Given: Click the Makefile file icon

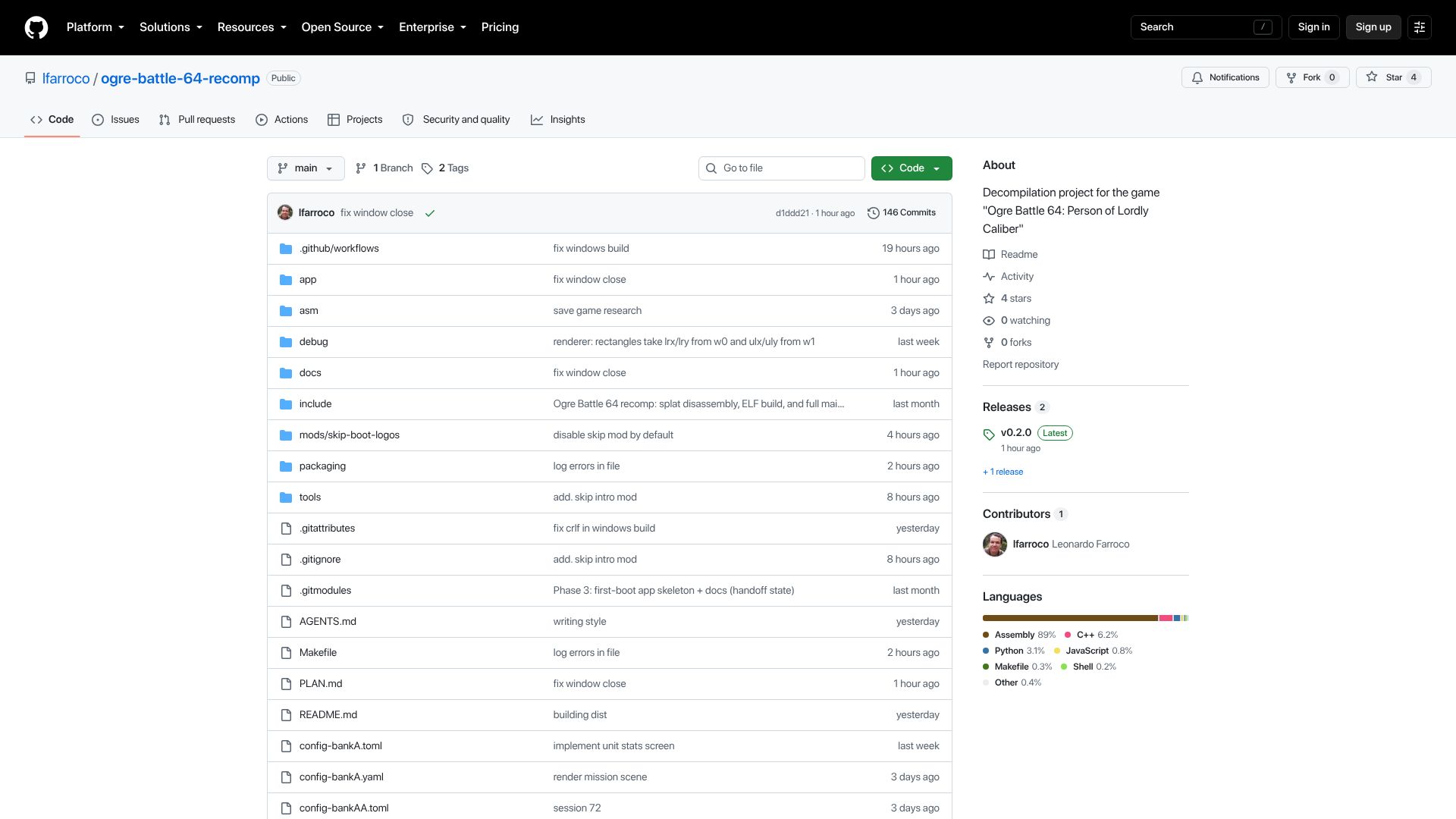Looking at the screenshot, I should coord(286,653).
